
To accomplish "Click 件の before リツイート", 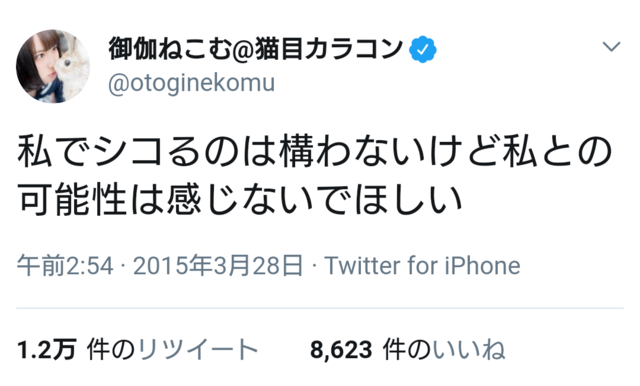I will (x=111, y=350).
